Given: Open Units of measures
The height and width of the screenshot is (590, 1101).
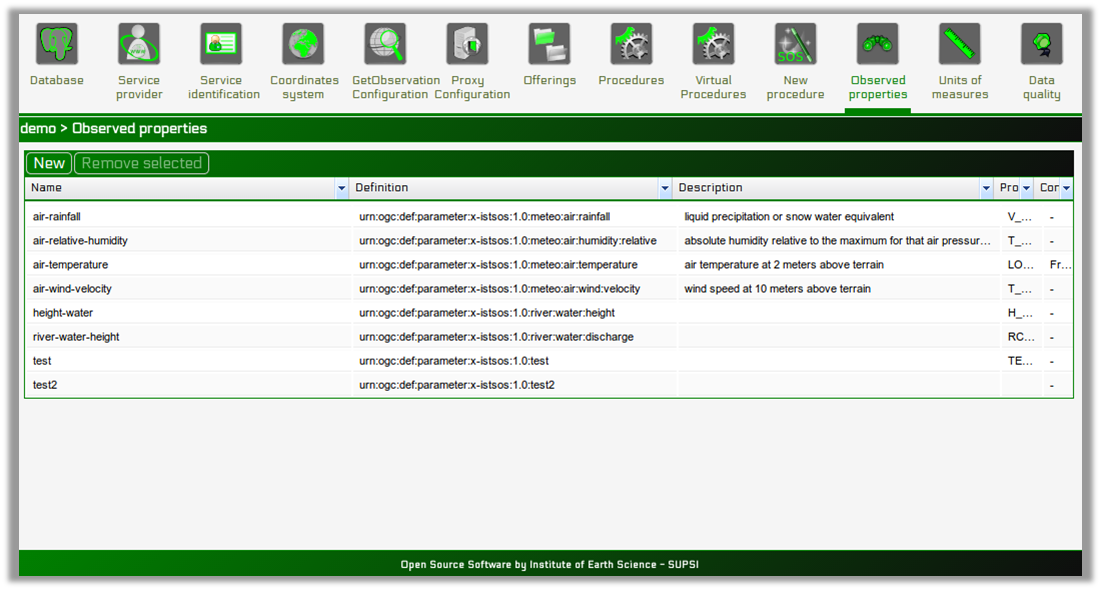Looking at the screenshot, I should coord(959,45).
